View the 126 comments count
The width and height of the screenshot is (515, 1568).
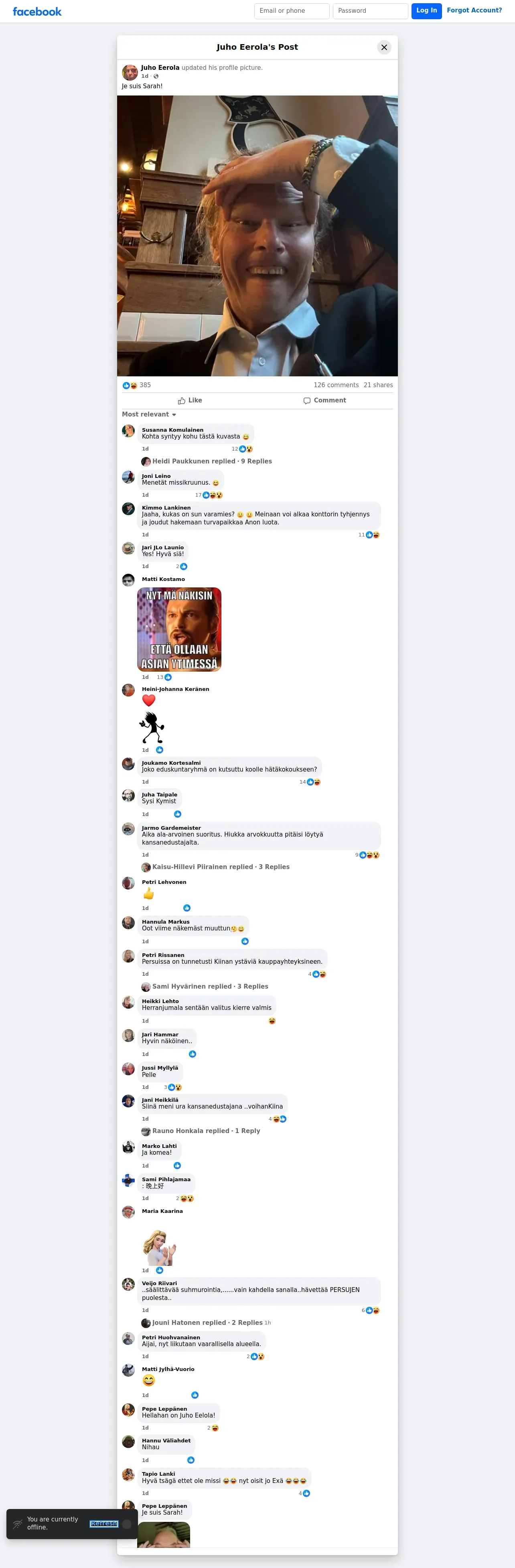tap(336, 385)
